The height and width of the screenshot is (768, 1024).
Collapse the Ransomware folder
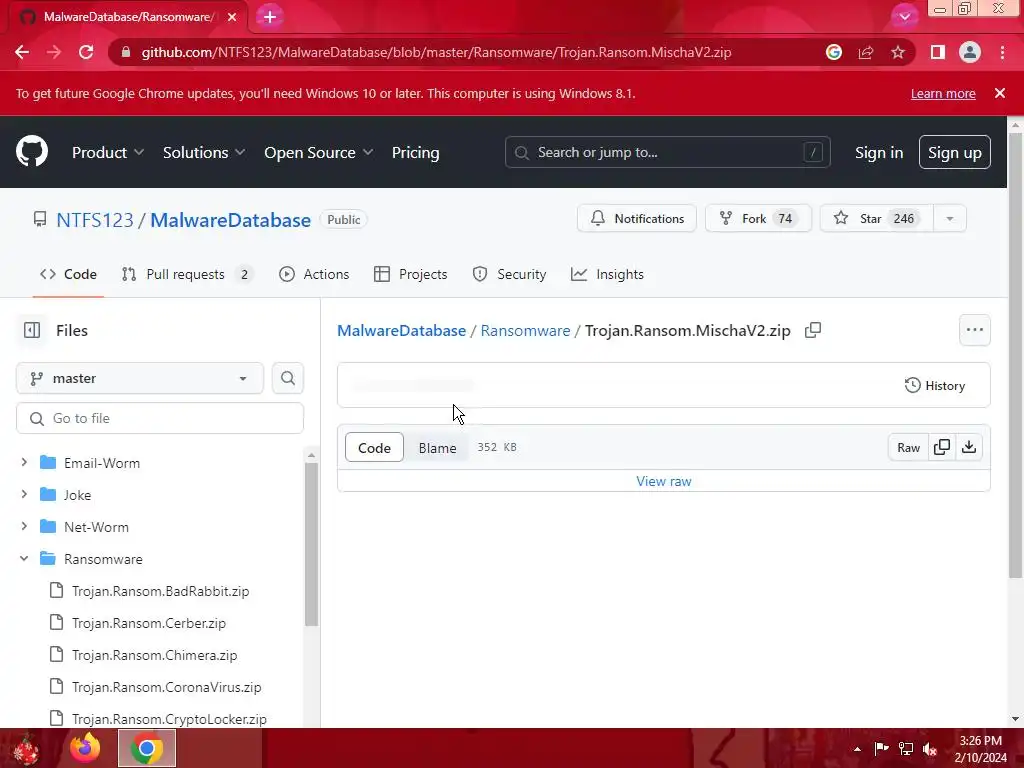pos(24,558)
